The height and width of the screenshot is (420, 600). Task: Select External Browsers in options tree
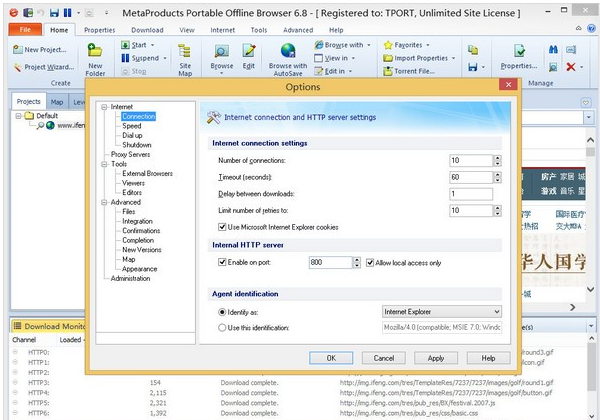147,174
